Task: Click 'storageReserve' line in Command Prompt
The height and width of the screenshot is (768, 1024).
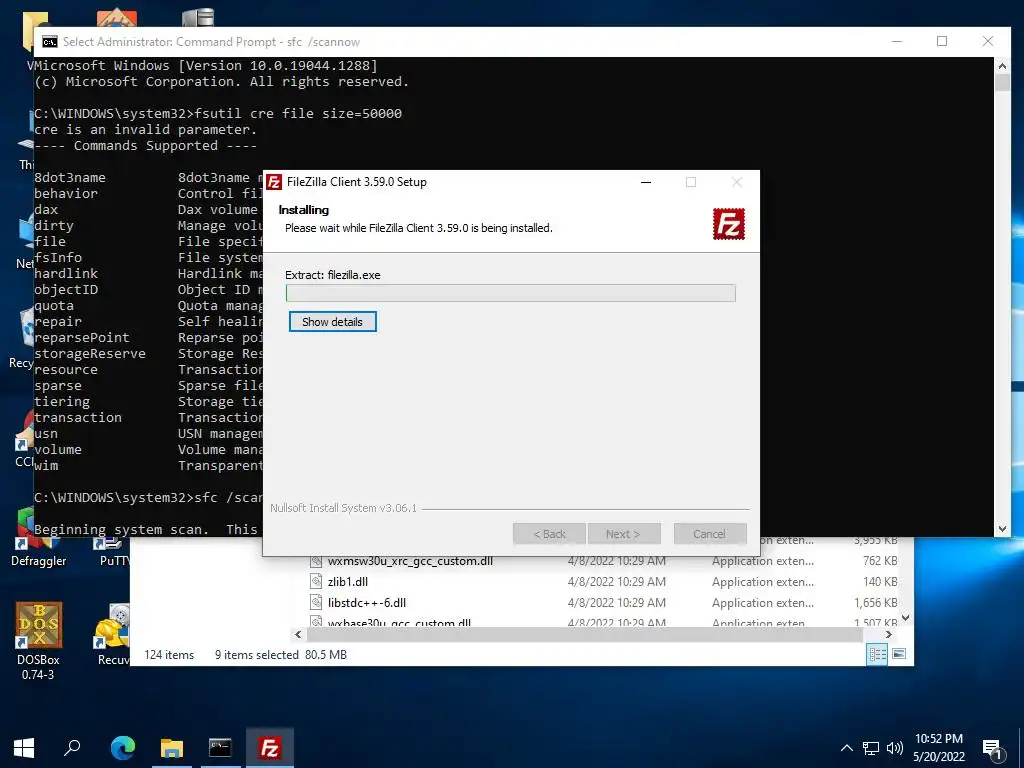Action: coord(90,354)
